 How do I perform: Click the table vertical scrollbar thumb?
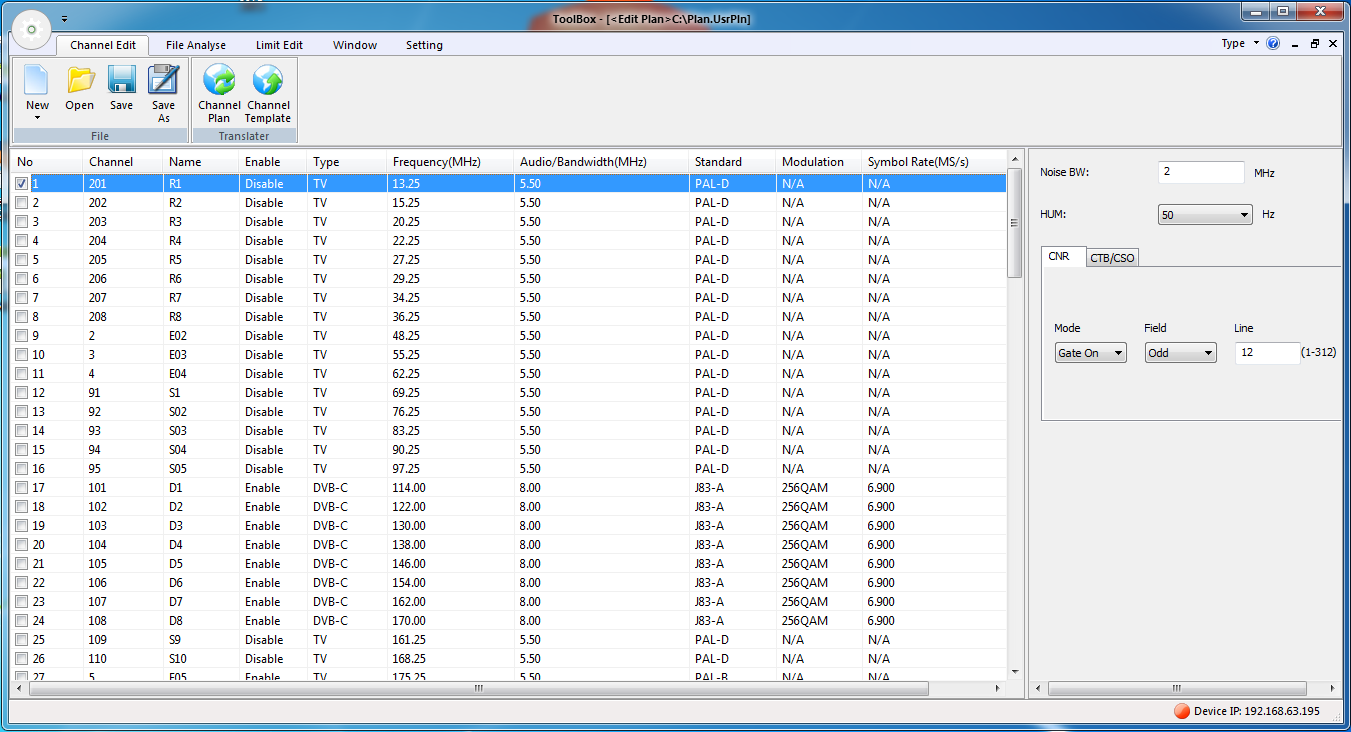[1014, 222]
